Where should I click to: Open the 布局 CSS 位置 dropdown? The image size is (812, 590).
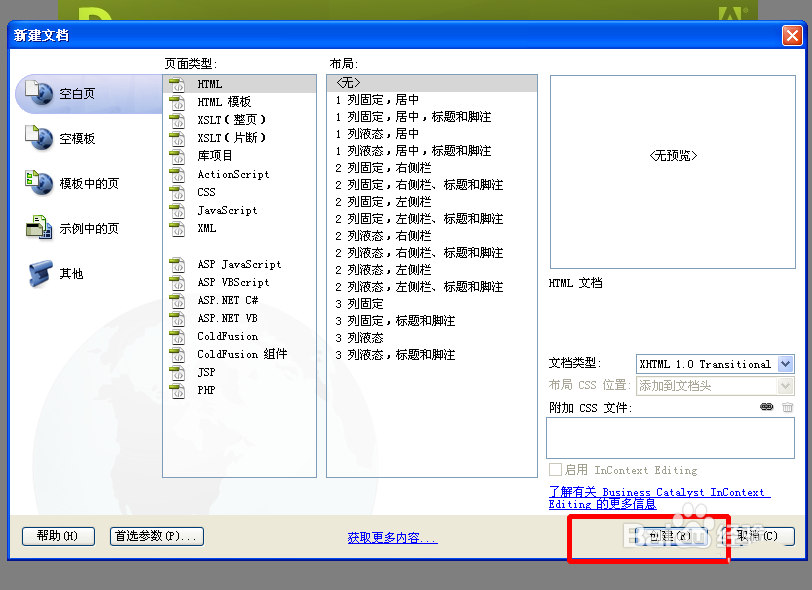click(715, 386)
